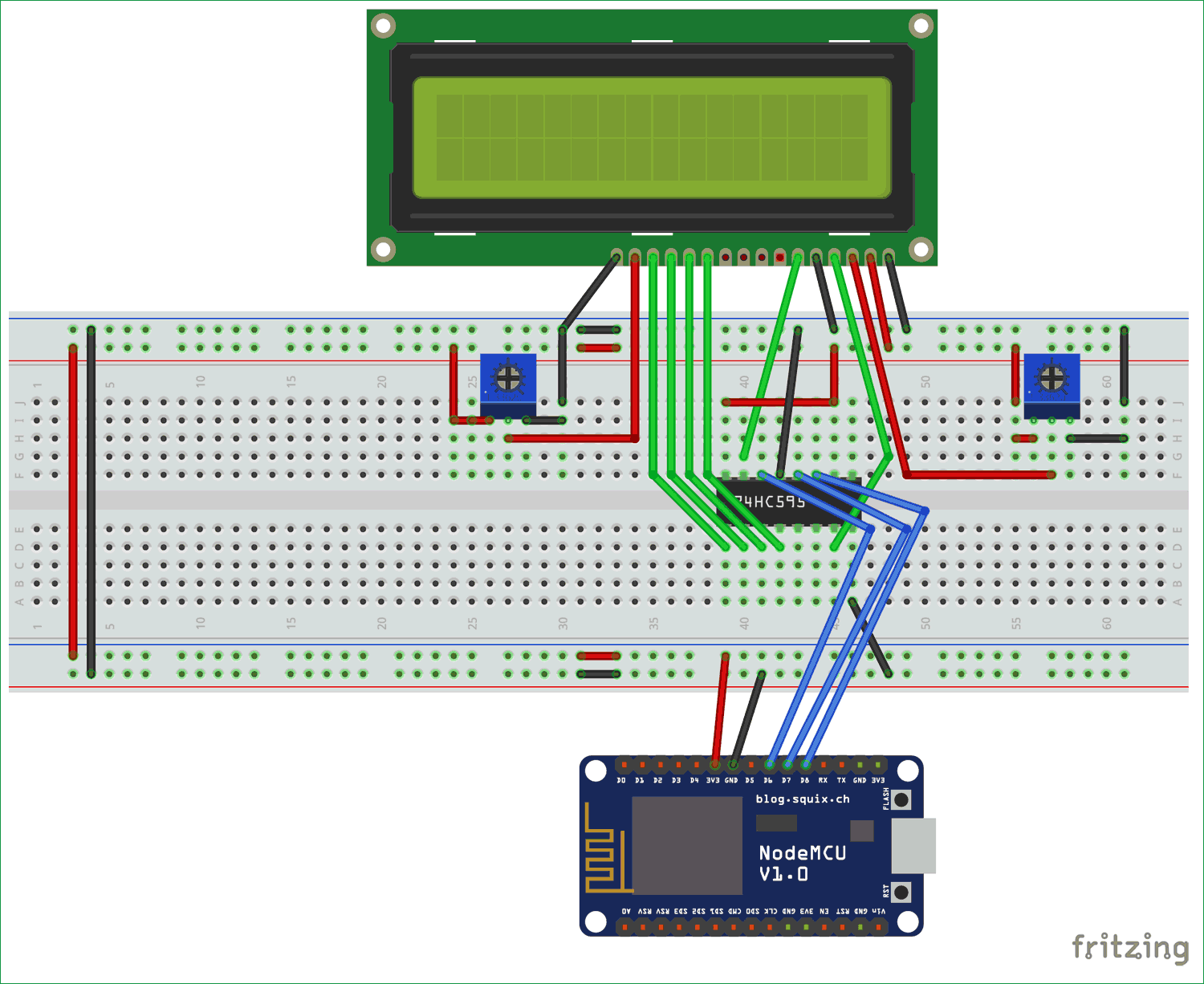The image size is (1204, 984).
Task: Click the FLASH text label beside its button
Action: [886, 799]
